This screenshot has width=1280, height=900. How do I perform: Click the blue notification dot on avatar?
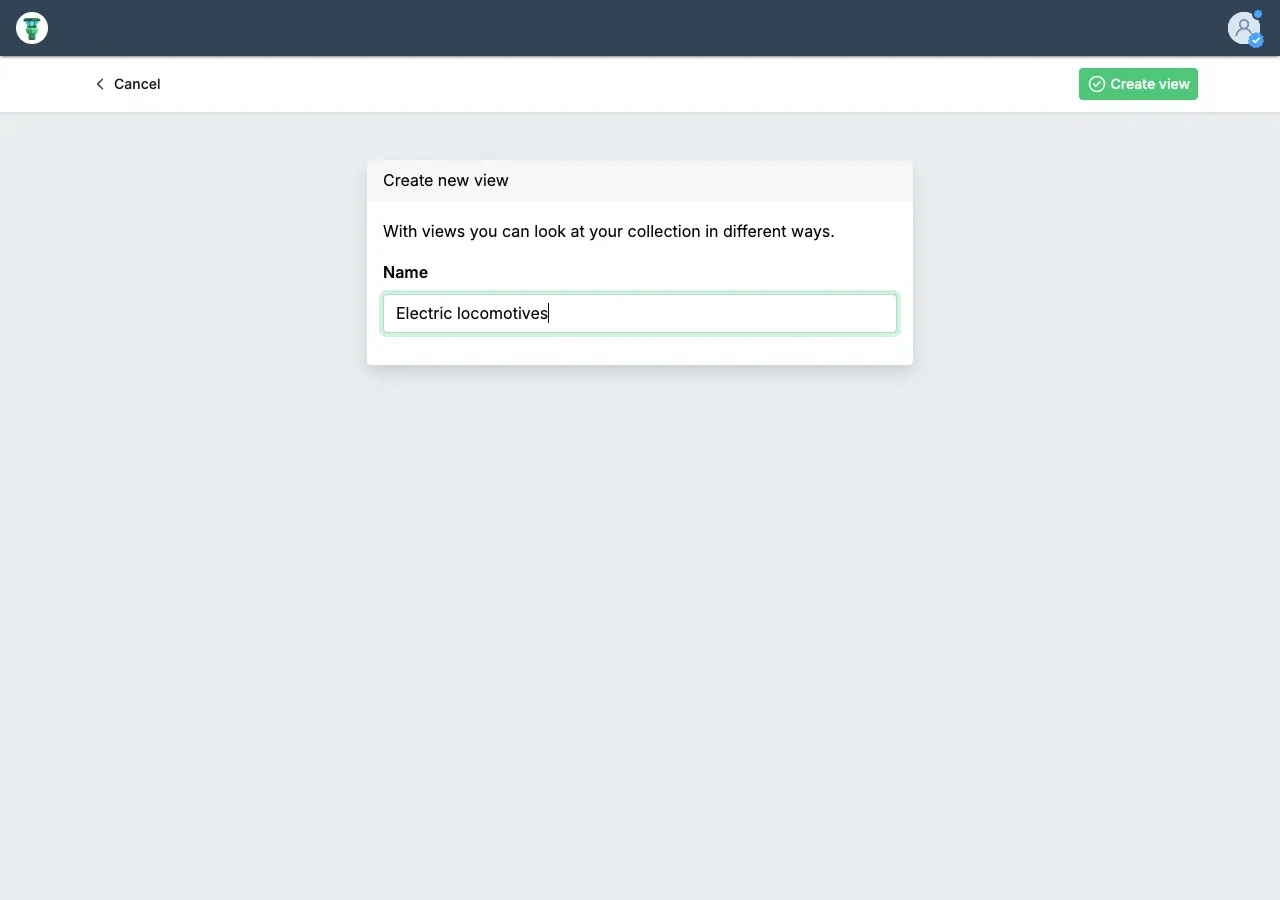coord(1257,15)
